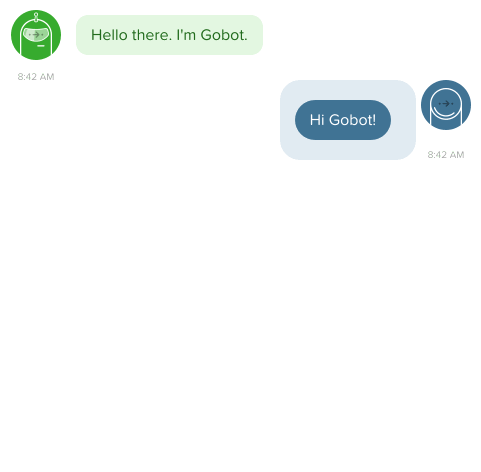Viewport: 481px width, 472px height.
Task: Click the 8:42 AM timestamp under the user avatar
Action: pyautogui.click(x=446, y=155)
